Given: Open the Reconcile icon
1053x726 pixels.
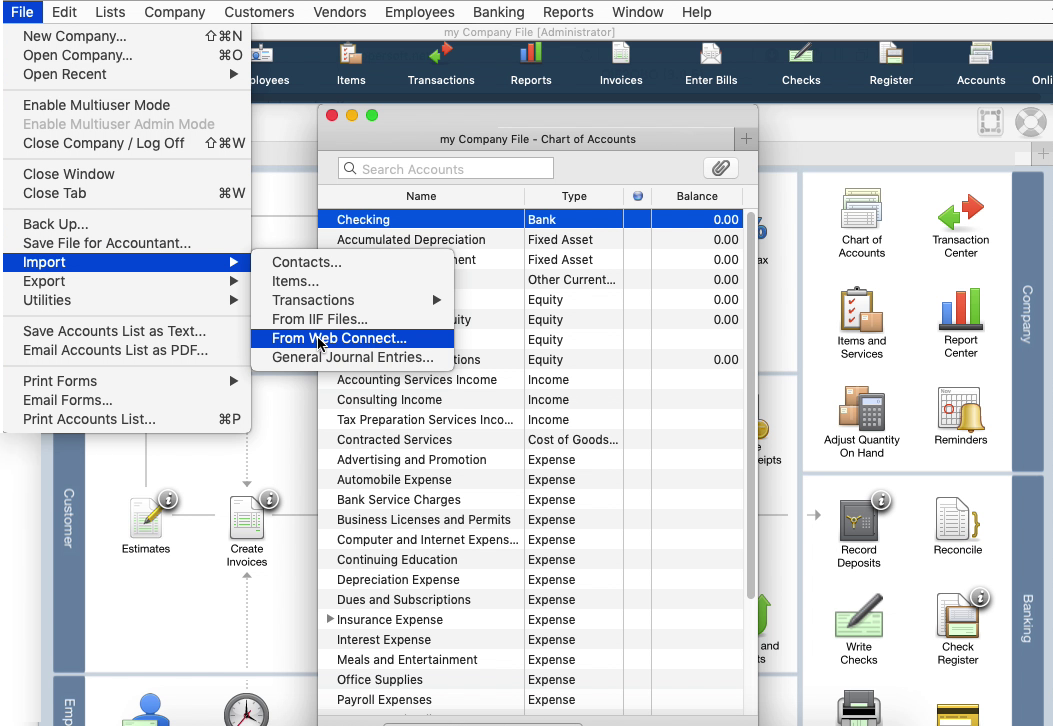Looking at the screenshot, I should tap(958, 527).
